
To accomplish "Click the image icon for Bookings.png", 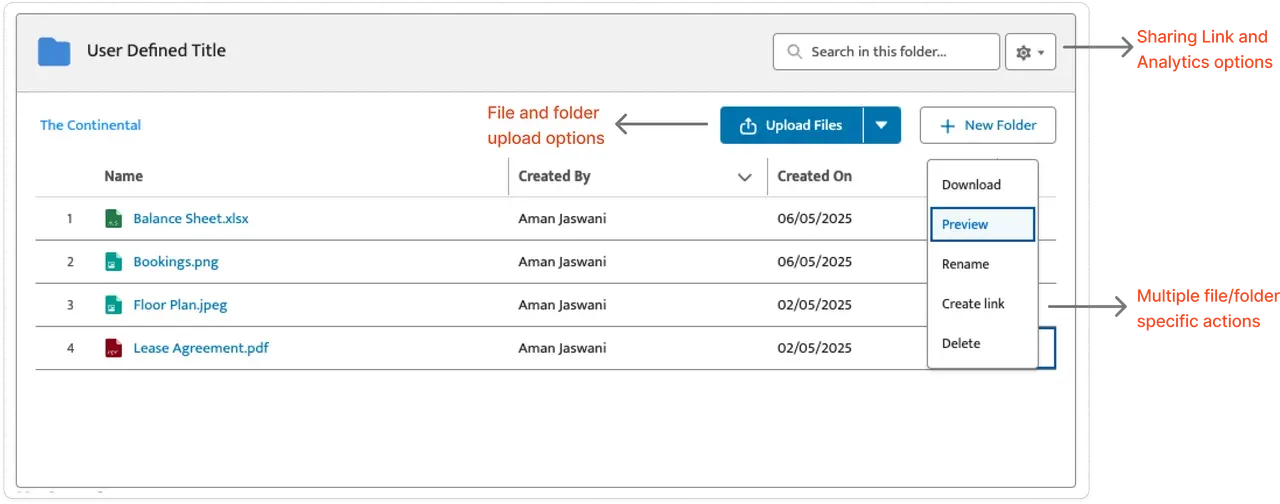I will pyautogui.click(x=113, y=262).
